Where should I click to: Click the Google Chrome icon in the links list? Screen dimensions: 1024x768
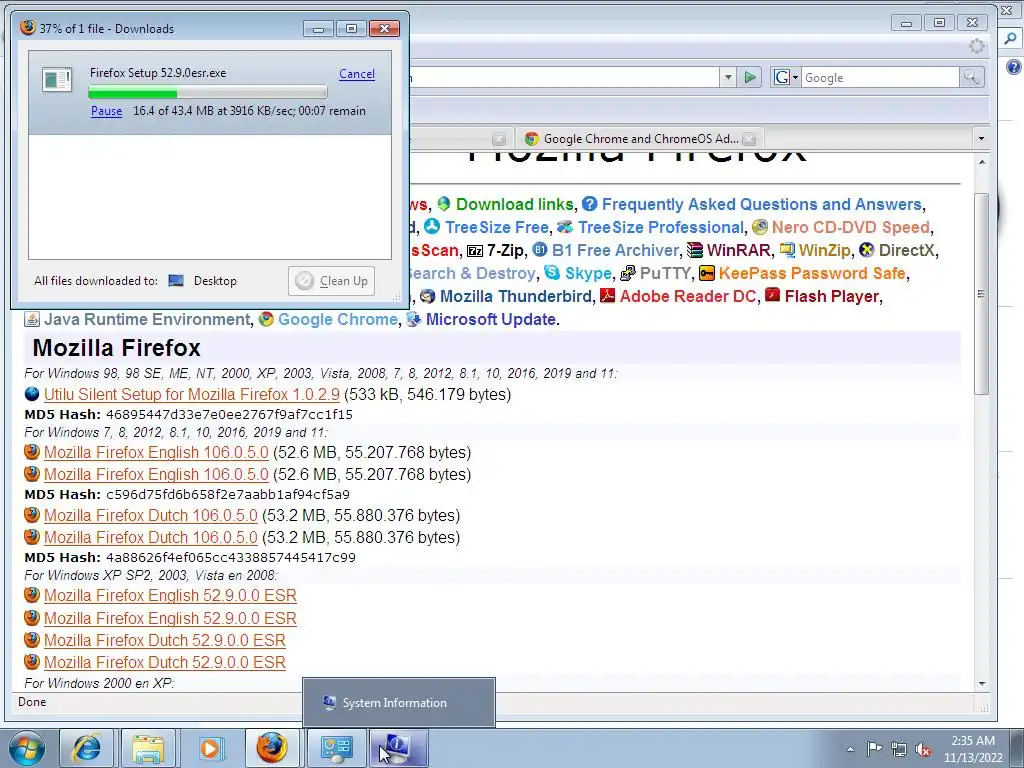(266, 319)
